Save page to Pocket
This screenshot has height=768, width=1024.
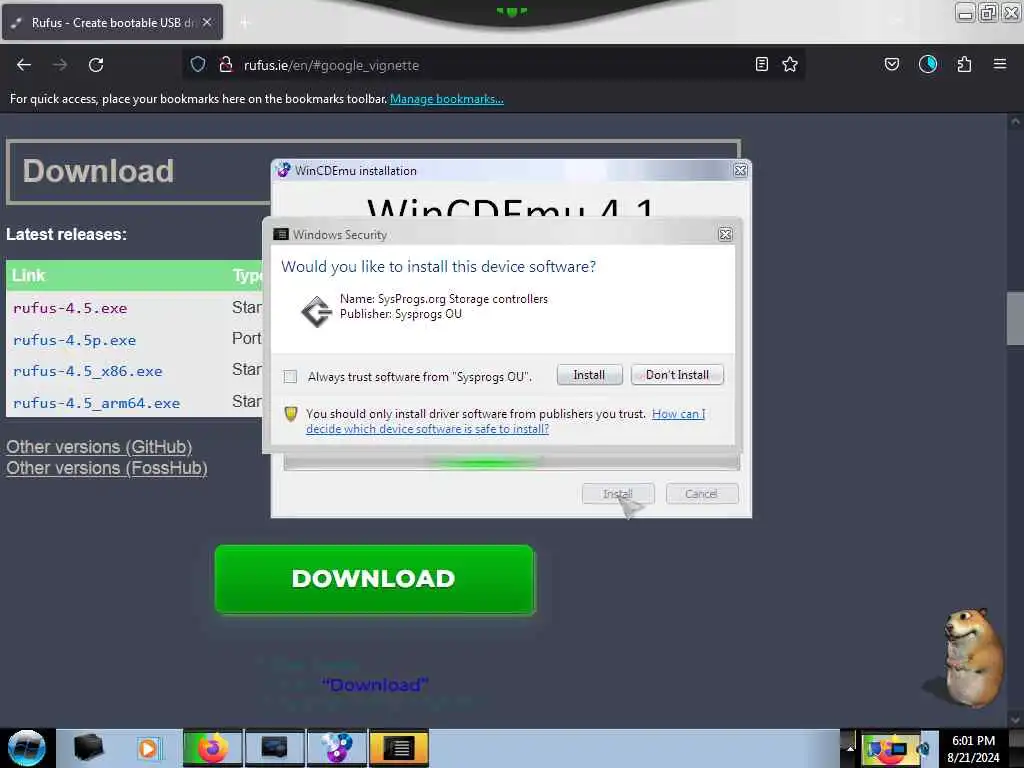click(x=892, y=64)
